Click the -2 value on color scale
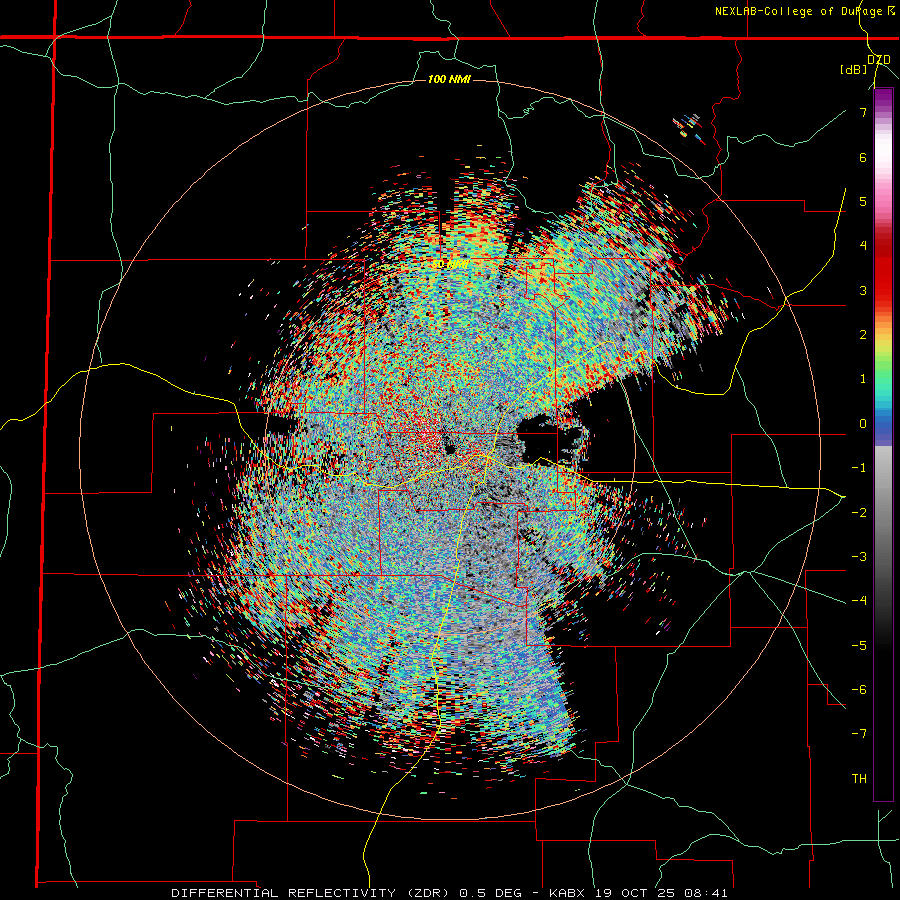900x900 pixels. tap(859, 513)
